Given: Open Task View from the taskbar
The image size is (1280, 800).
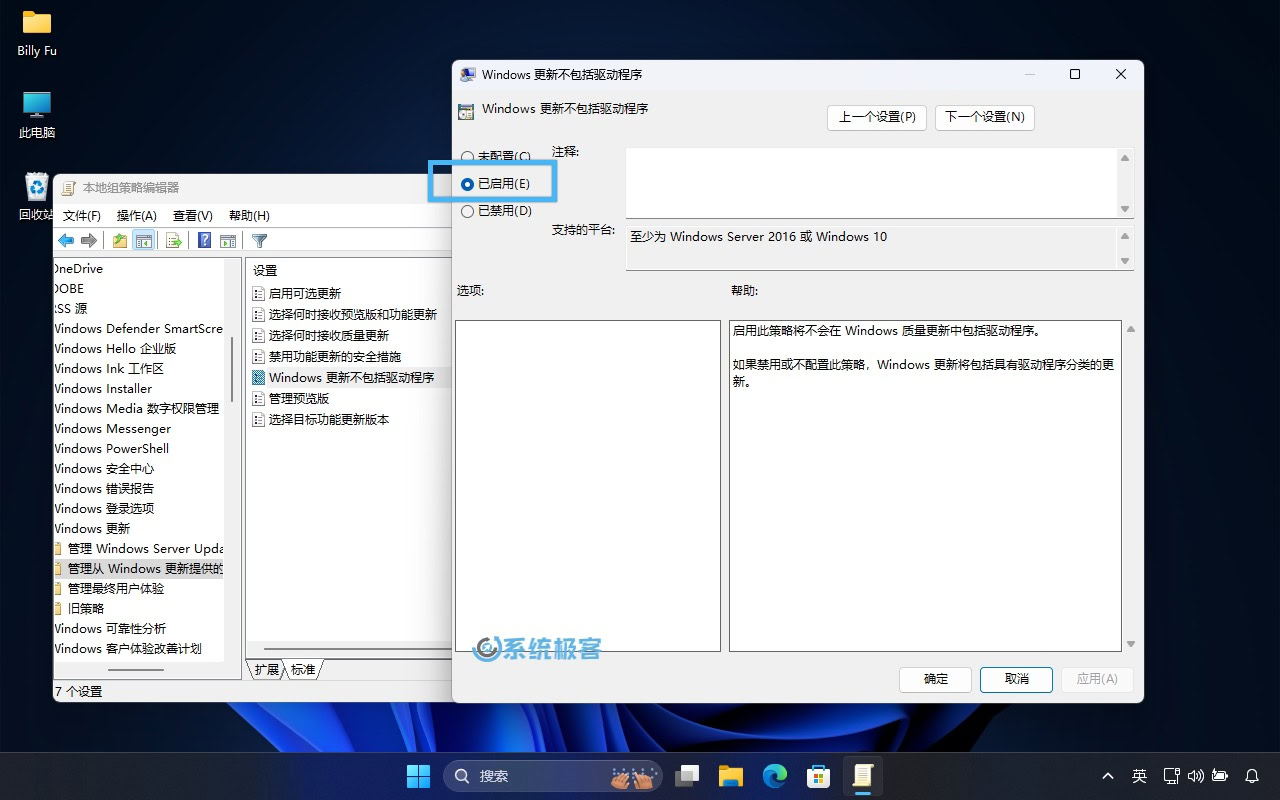Looking at the screenshot, I should [x=687, y=776].
